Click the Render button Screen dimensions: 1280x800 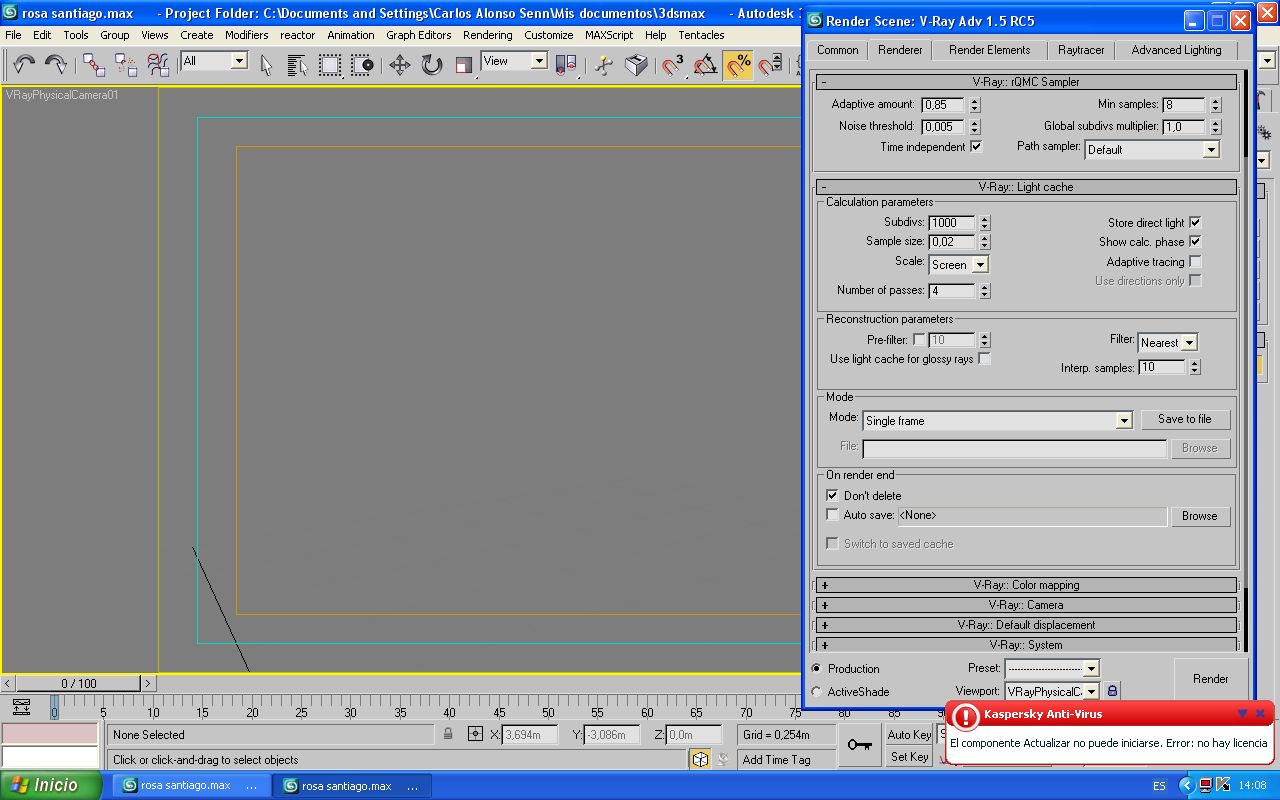[x=1210, y=679]
